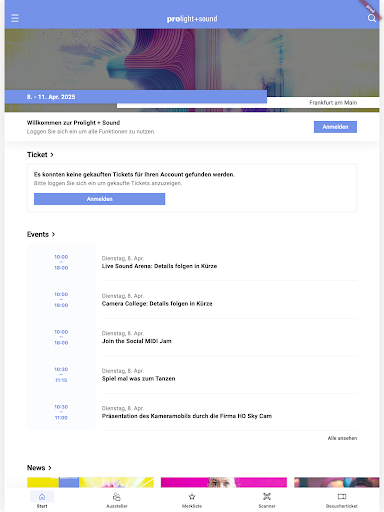Open Merkliste star icon
Image resolution: width=384 pixels, height=512 pixels.
[192, 497]
